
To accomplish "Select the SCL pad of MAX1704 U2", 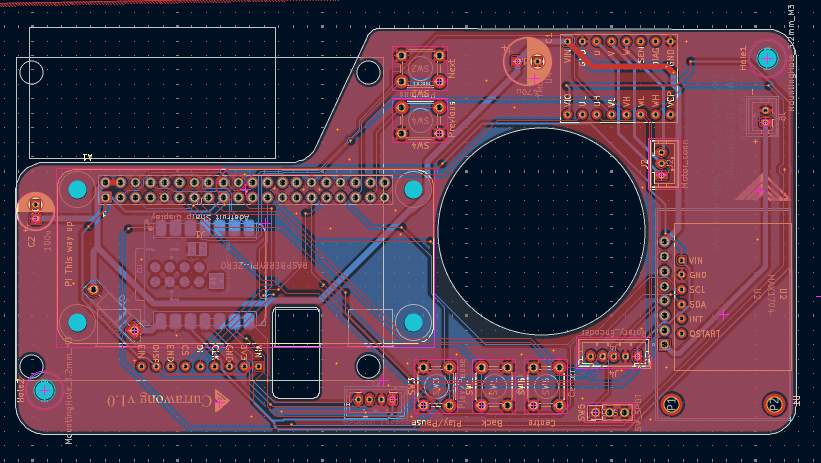I will point(681,290).
